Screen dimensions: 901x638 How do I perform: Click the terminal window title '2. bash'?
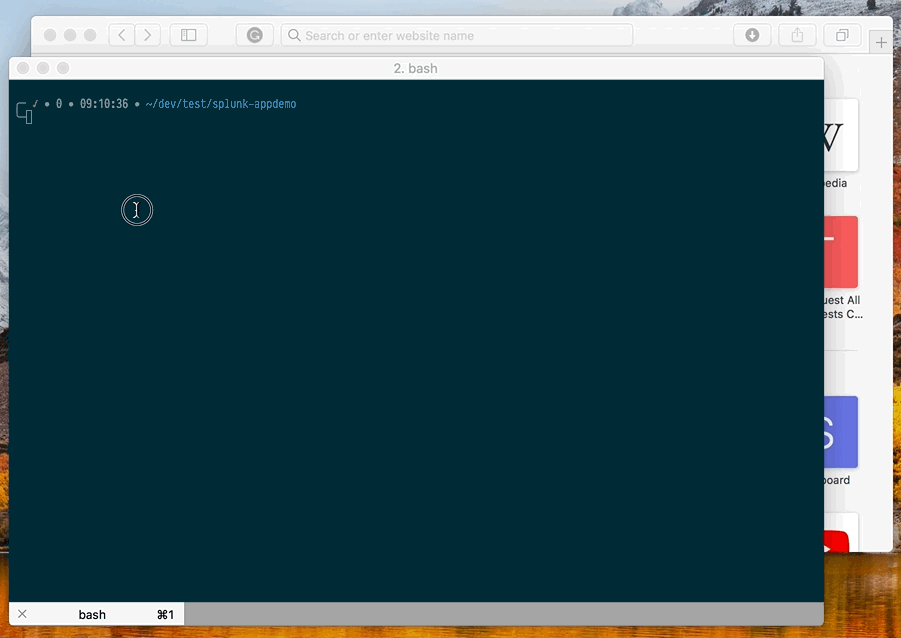click(415, 68)
